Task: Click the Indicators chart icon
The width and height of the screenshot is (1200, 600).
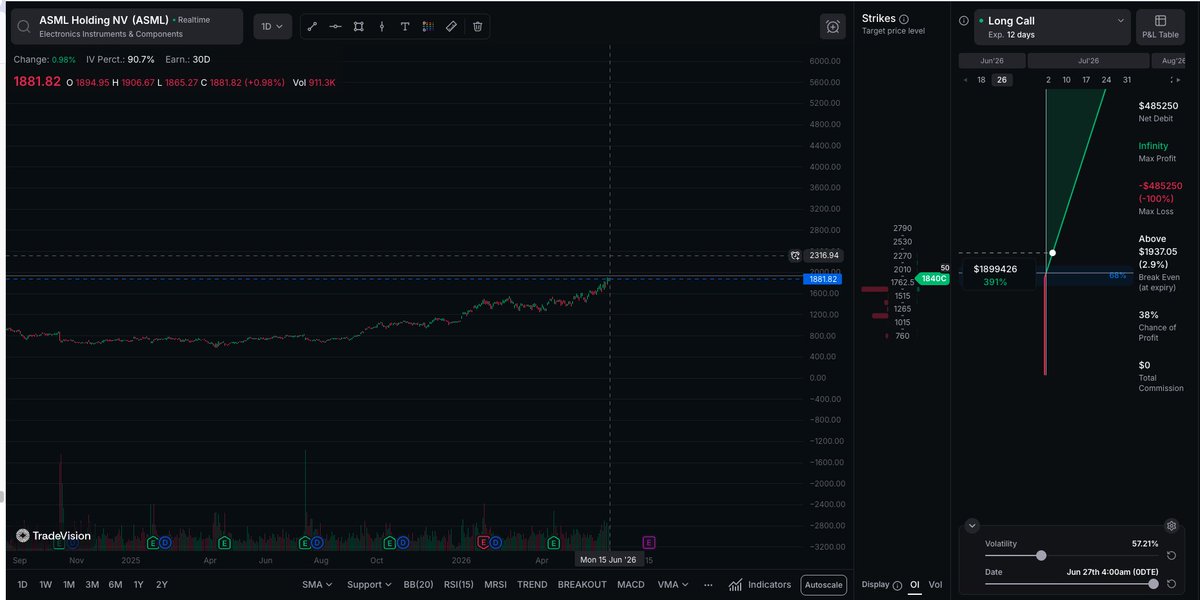Action: 736,585
